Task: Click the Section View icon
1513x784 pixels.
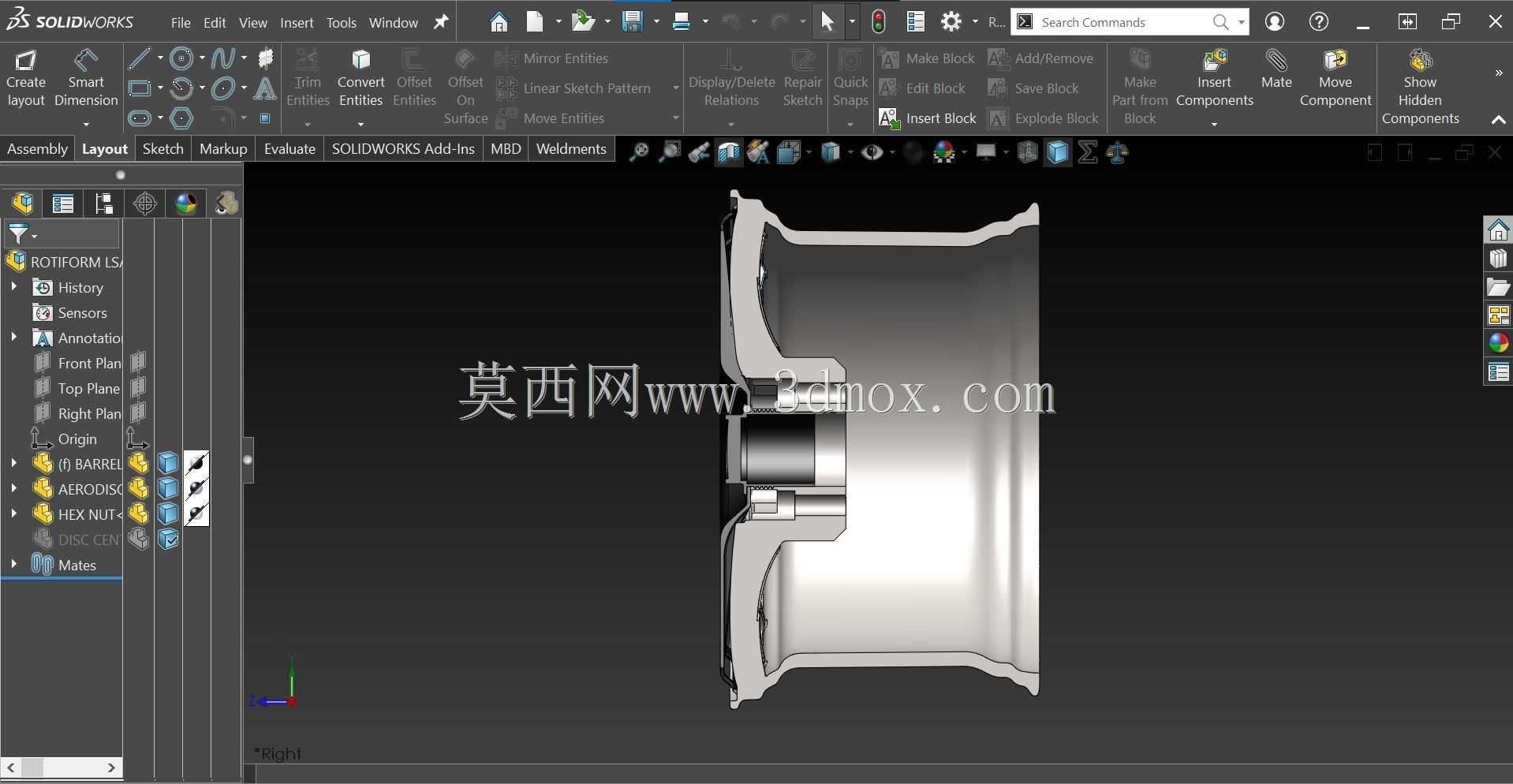Action: (729, 152)
